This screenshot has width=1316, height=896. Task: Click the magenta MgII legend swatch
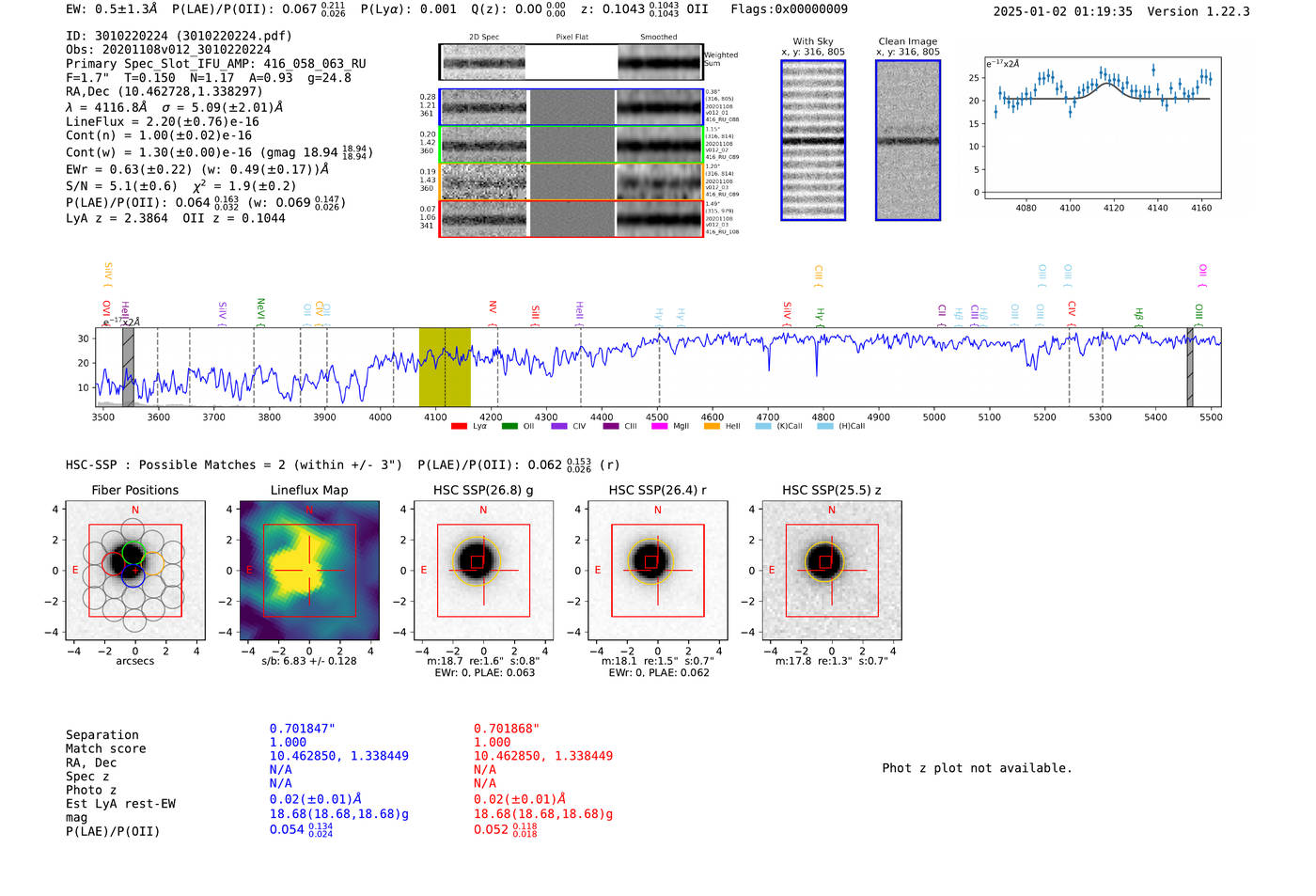click(x=659, y=426)
